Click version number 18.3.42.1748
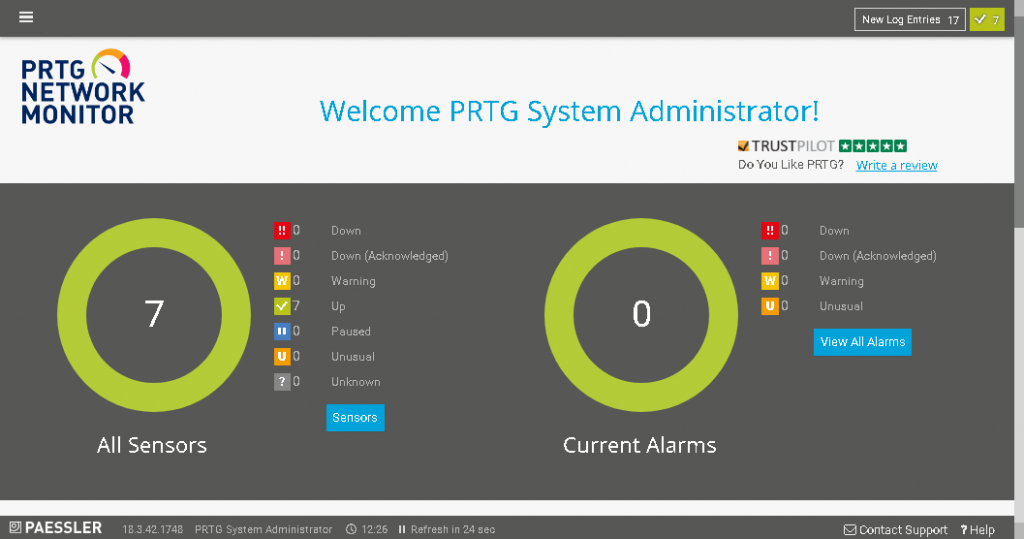1024x539 pixels. tap(153, 529)
